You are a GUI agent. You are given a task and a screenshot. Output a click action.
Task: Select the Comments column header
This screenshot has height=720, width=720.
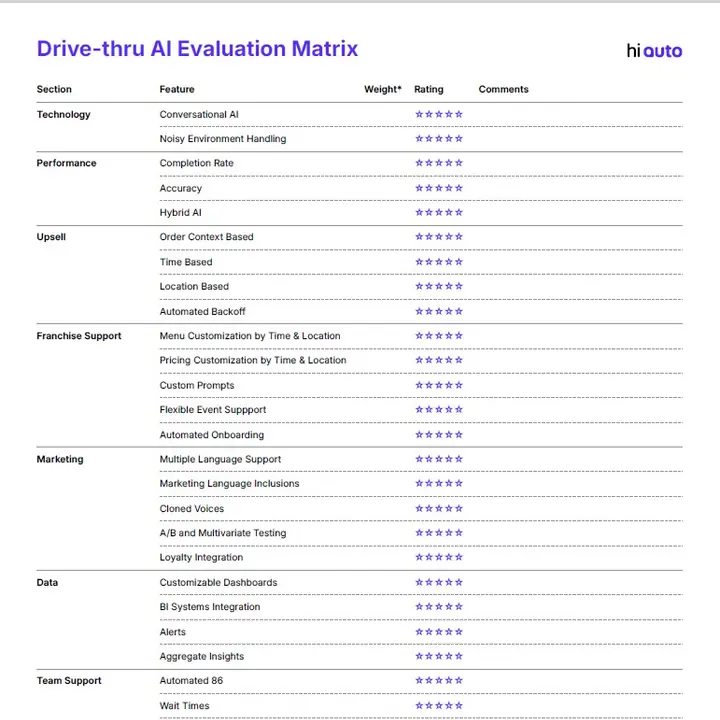click(503, 89)
